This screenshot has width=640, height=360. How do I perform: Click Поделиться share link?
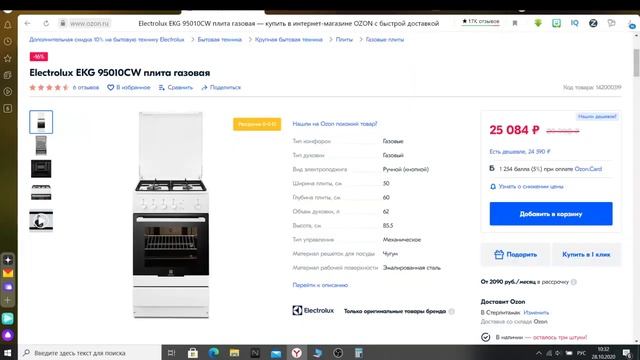pyautogui.click(x=221, y=87)
